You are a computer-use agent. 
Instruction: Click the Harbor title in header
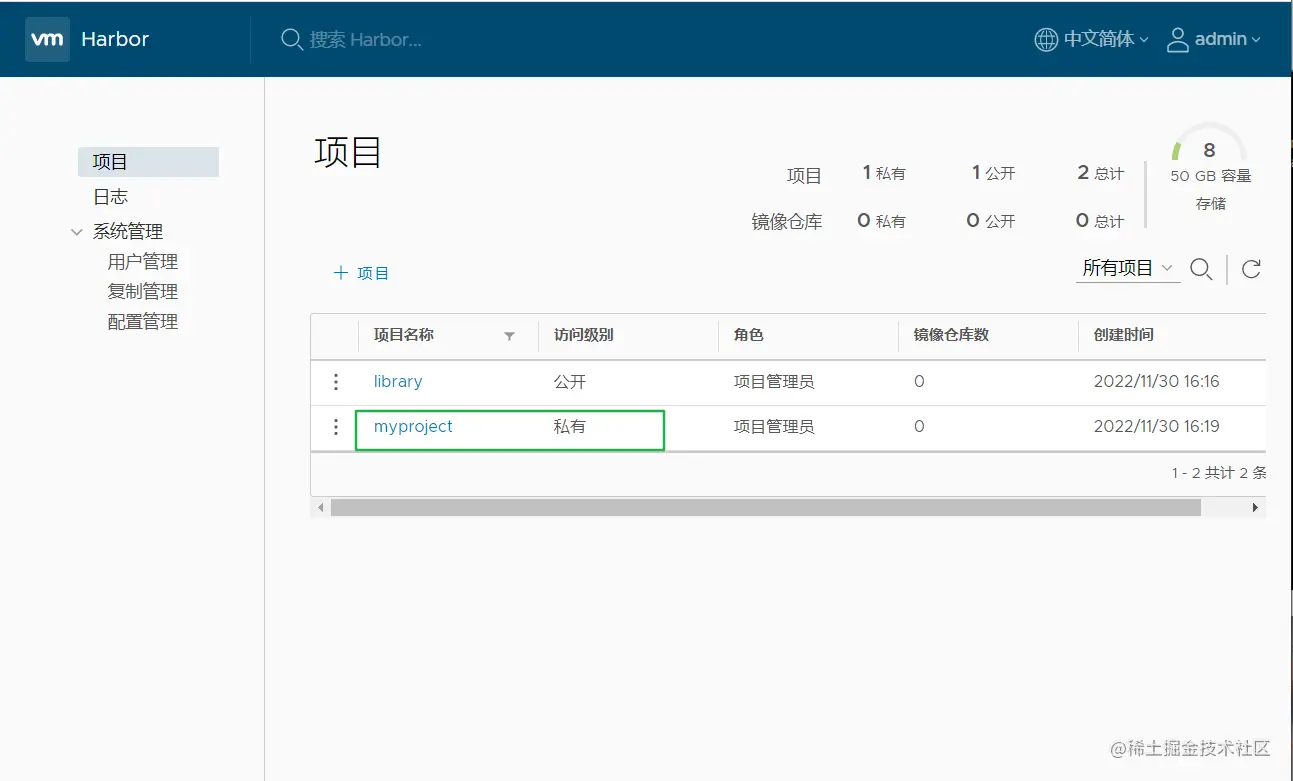[x=115, y=39]
